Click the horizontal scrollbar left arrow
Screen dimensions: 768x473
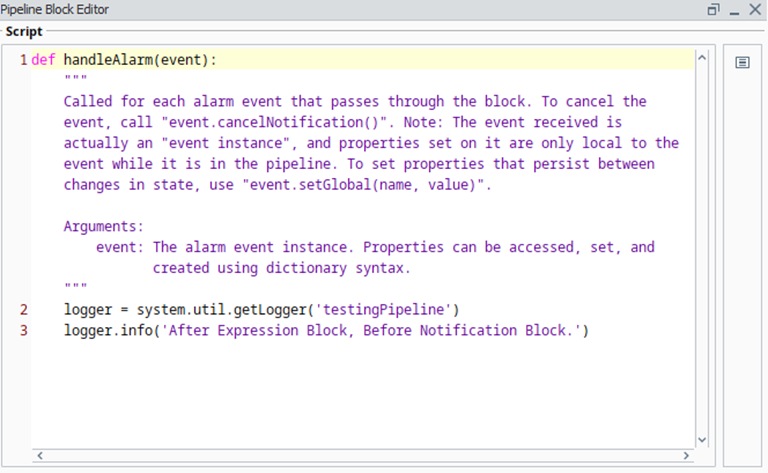40,456
